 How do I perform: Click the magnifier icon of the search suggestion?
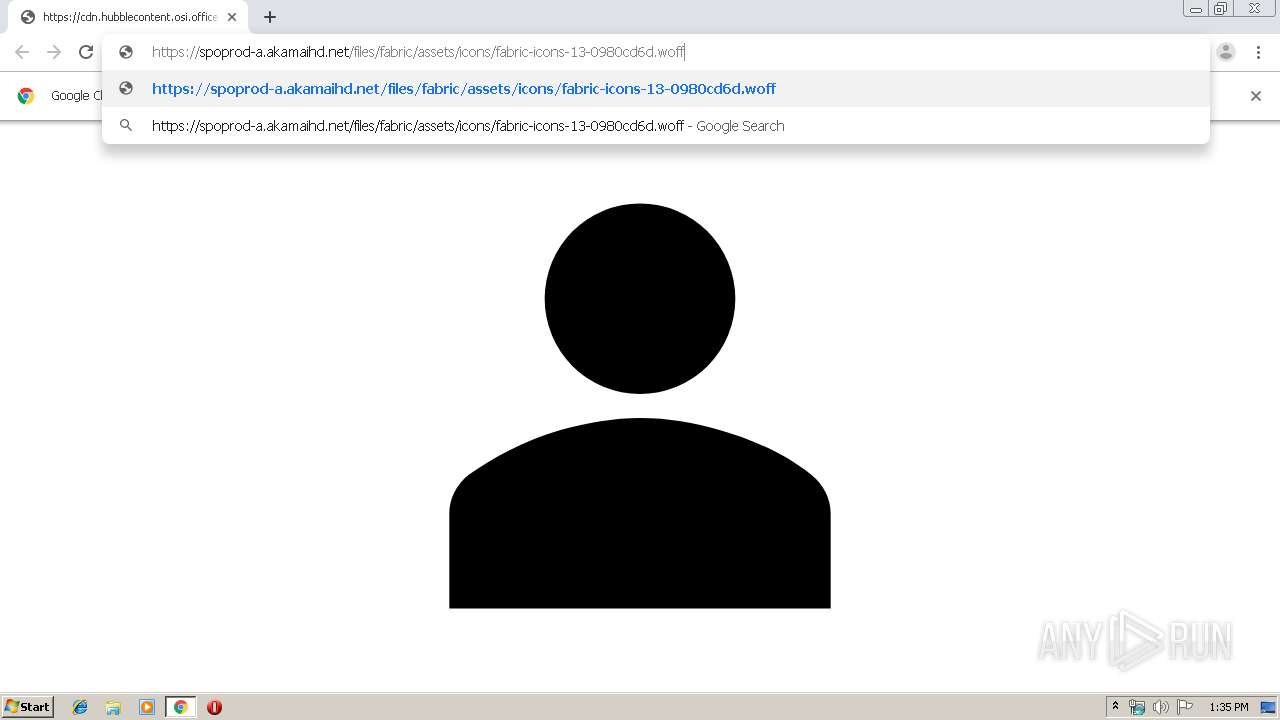pos(126,126)
